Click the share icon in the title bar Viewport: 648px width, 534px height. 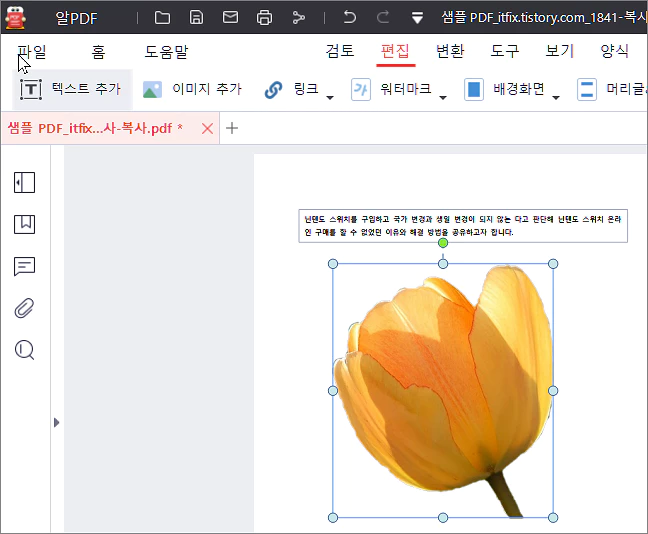coord(298,17)
